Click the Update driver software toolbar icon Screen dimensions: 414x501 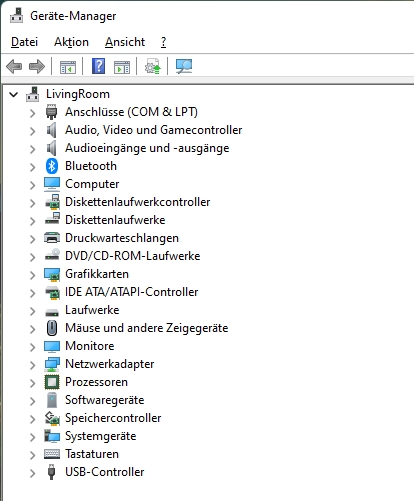click(x=152, y=66)
